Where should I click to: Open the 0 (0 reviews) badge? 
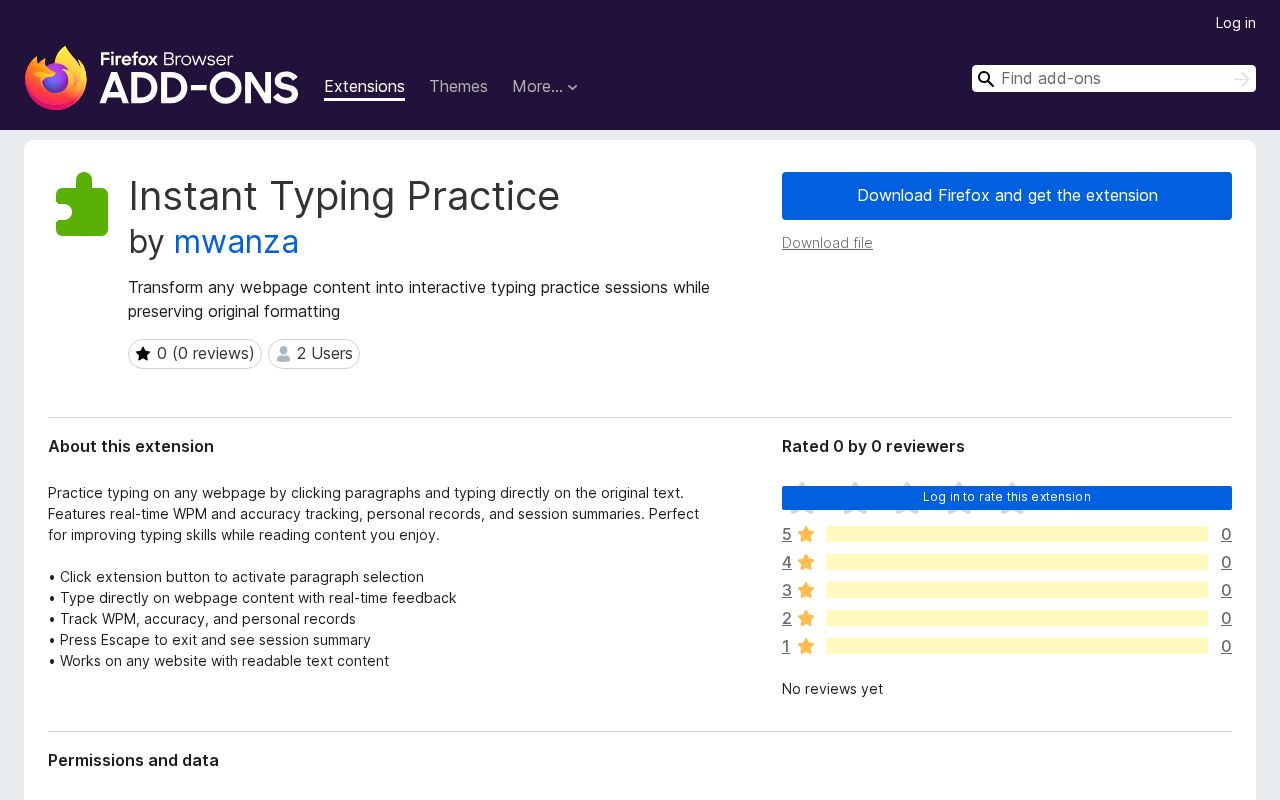[195, 354]
